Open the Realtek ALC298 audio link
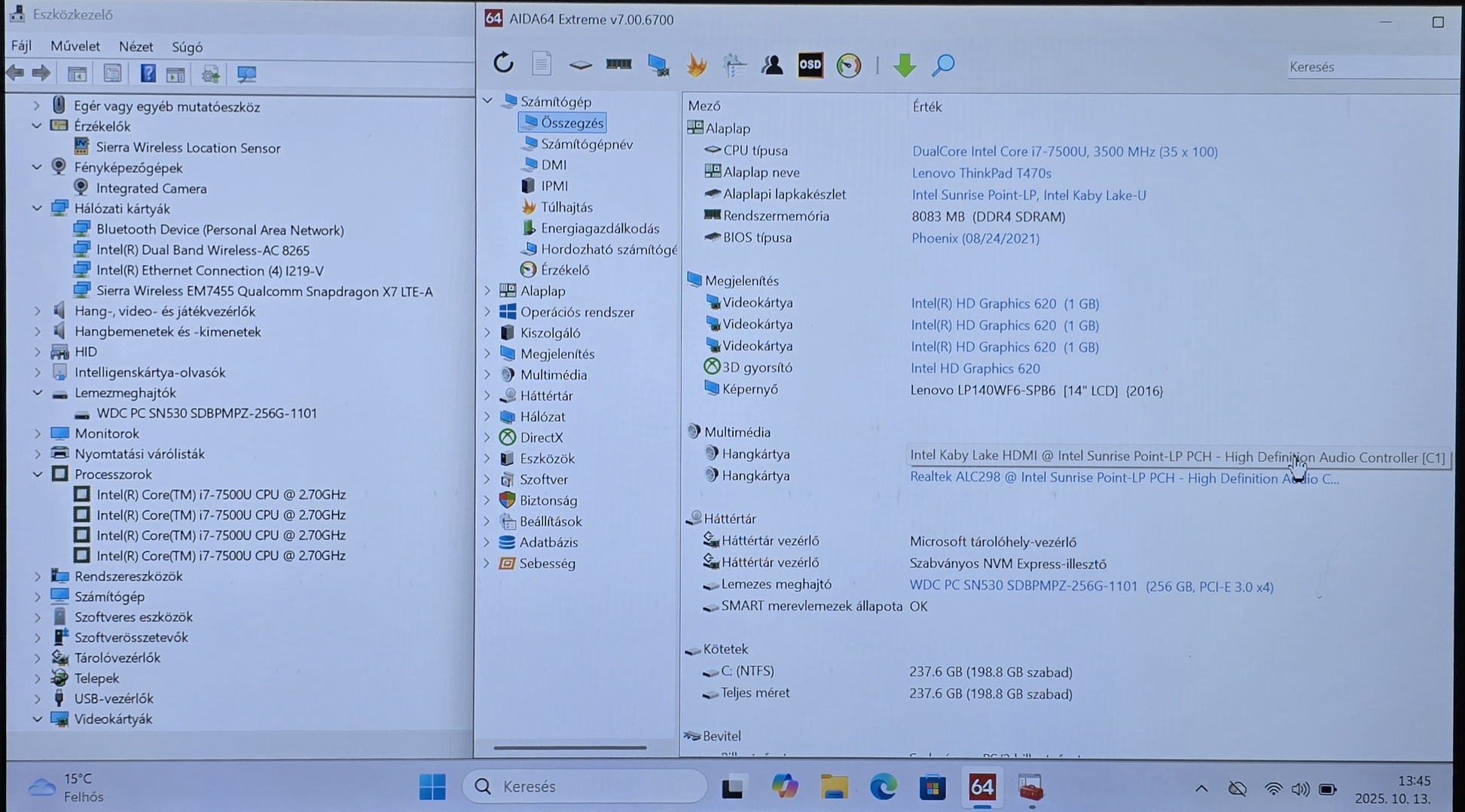Image resolution: width=1465 pixels, height=812 pixels. click(x=1125, y=478)
